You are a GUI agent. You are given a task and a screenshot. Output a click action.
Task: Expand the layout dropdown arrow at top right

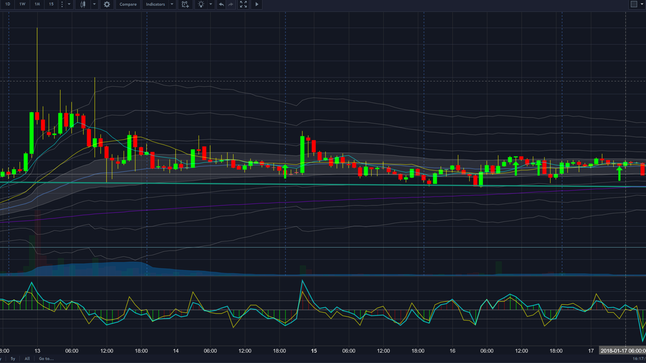point(642,4)
